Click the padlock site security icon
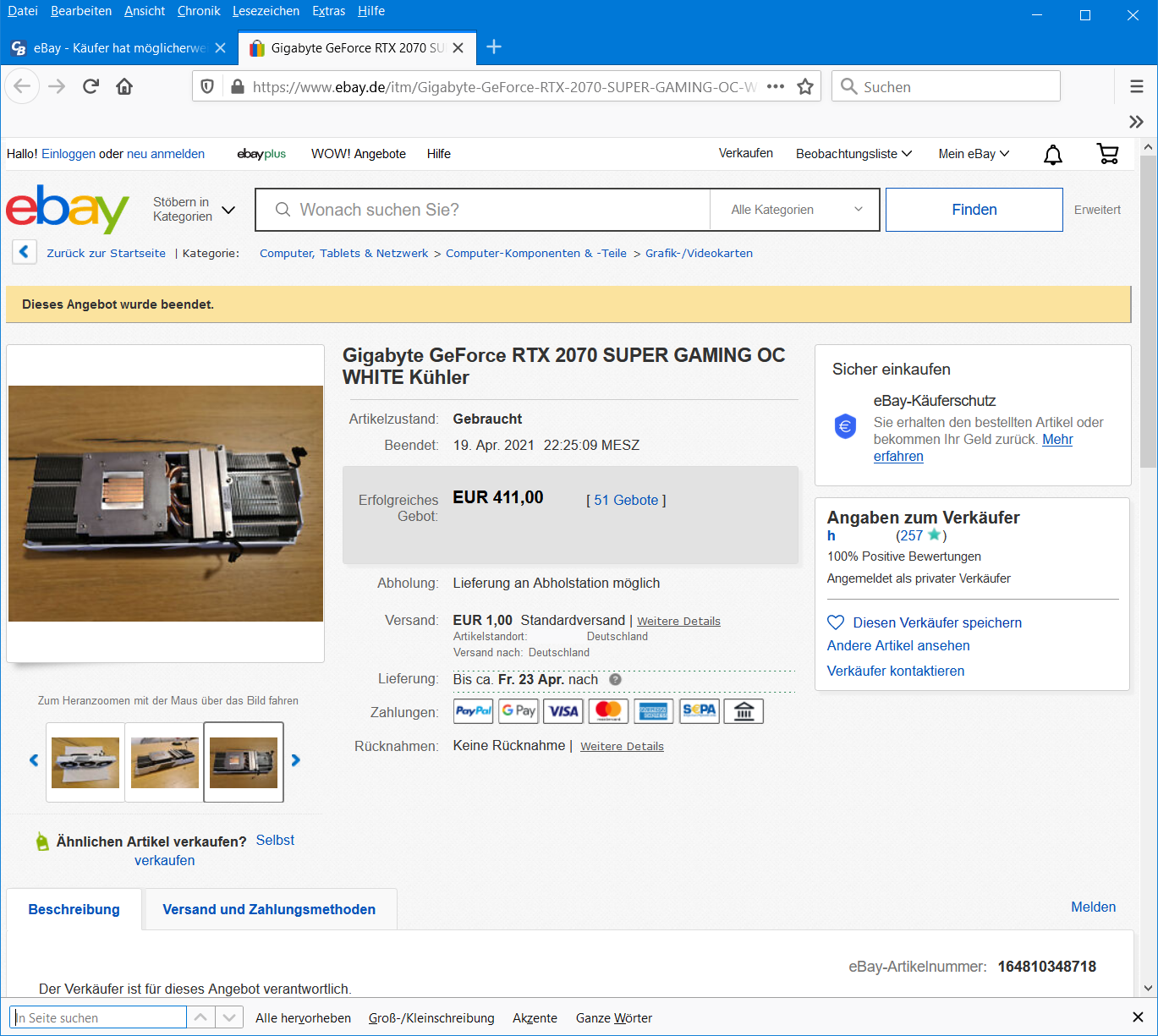Viewport: 1158px width, 1036px height. [x=238, y=86]
